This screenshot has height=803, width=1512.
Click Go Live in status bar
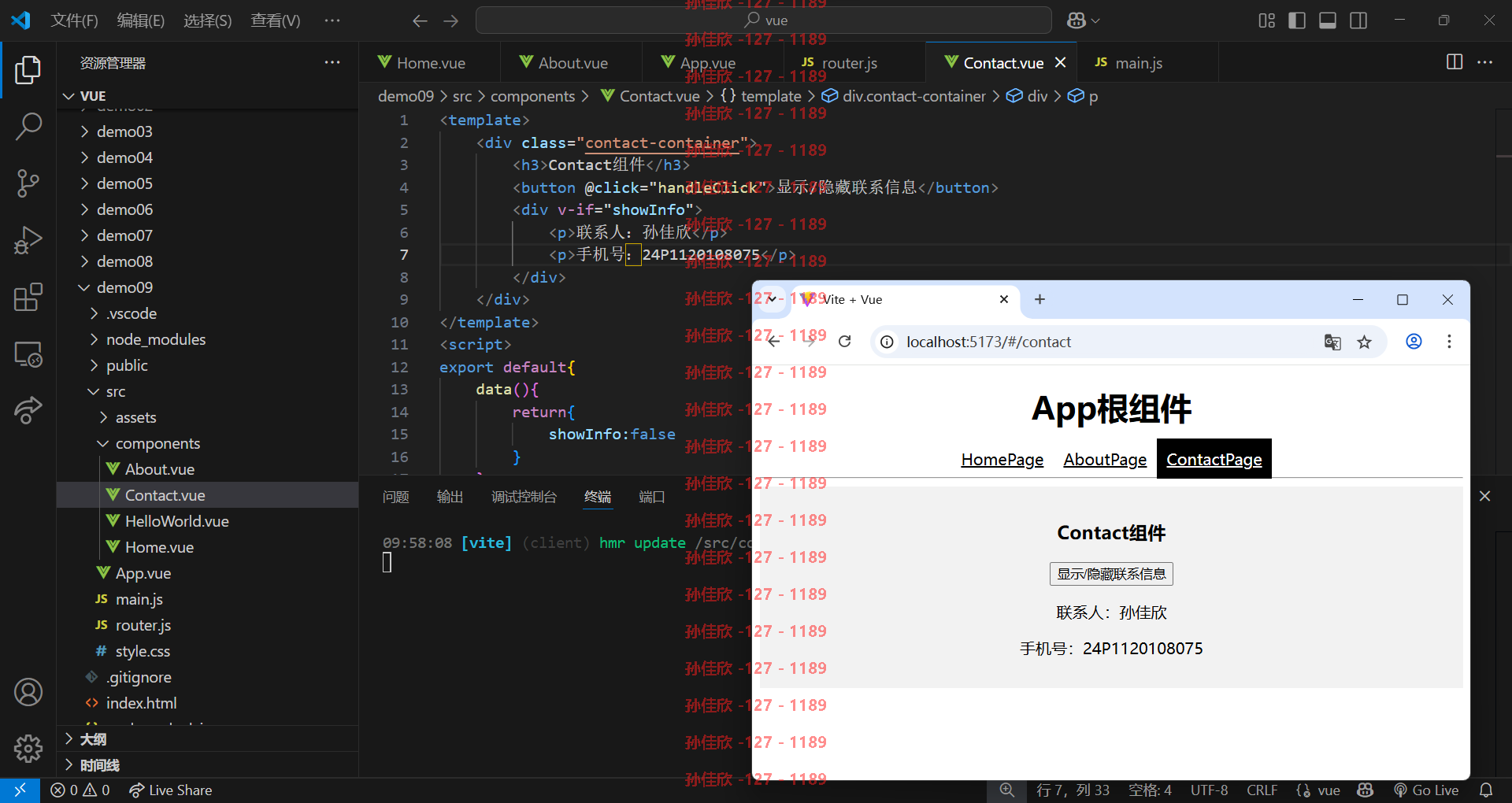coord(1426,790)
